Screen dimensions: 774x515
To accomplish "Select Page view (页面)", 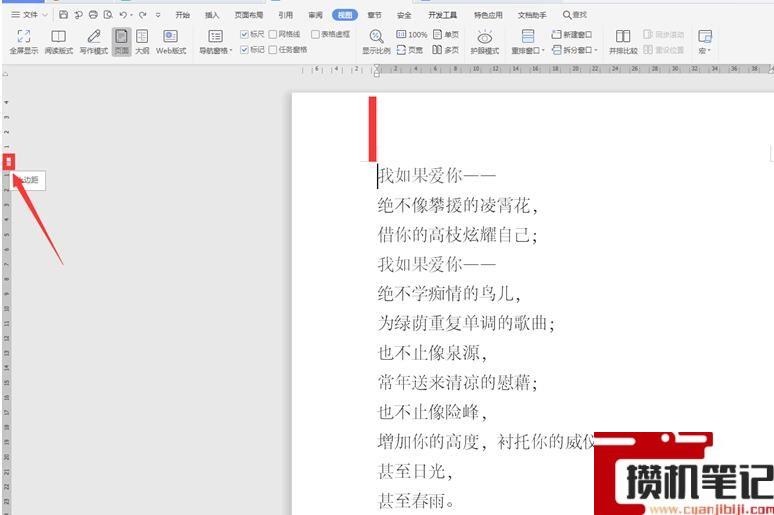I will point(121,41).
